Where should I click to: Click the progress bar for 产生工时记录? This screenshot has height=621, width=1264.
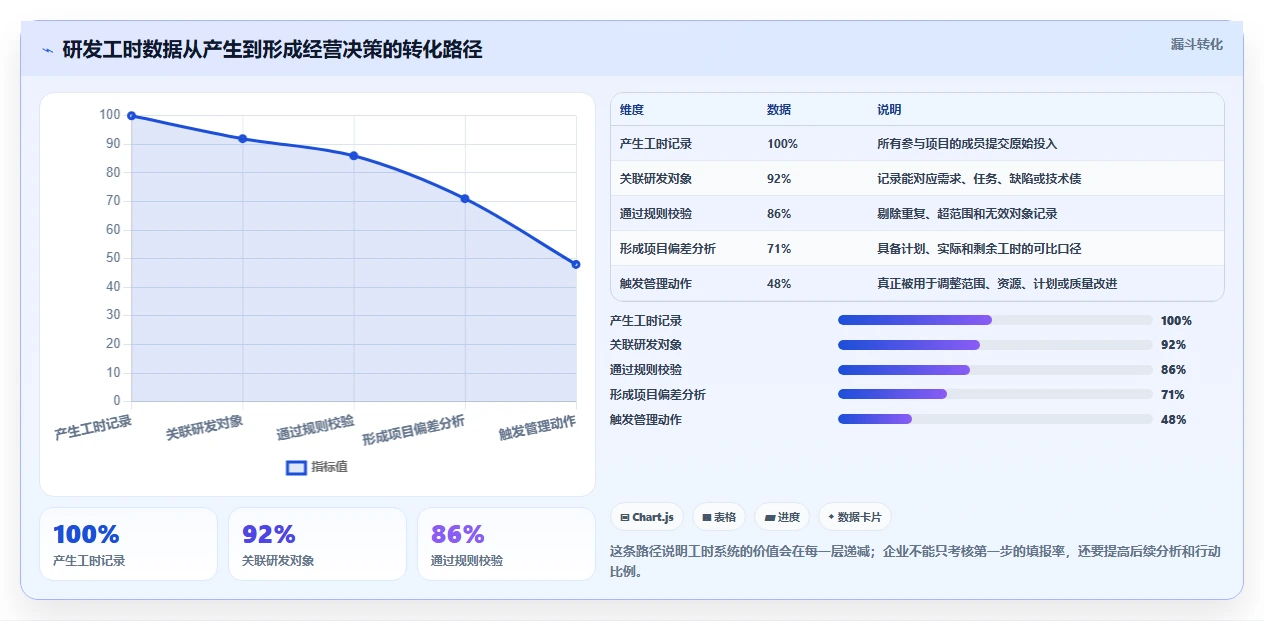point(995,320)
